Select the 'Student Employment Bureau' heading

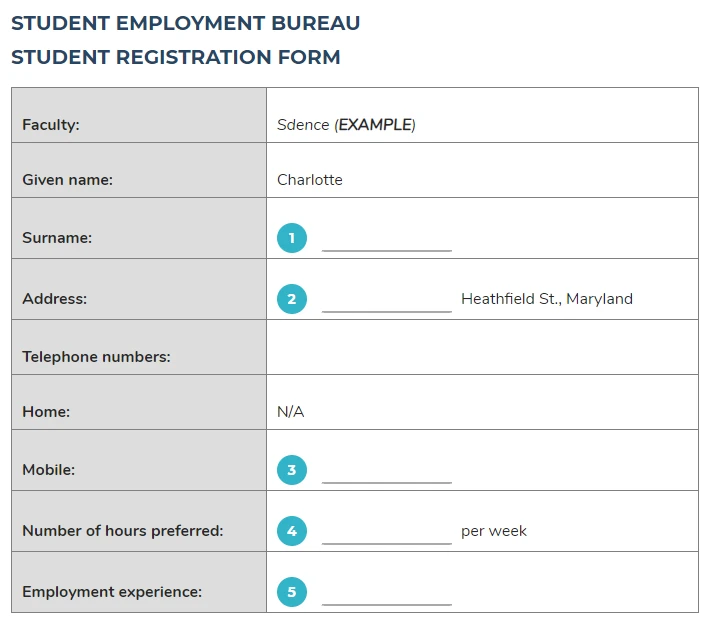(x=186, y=23)
